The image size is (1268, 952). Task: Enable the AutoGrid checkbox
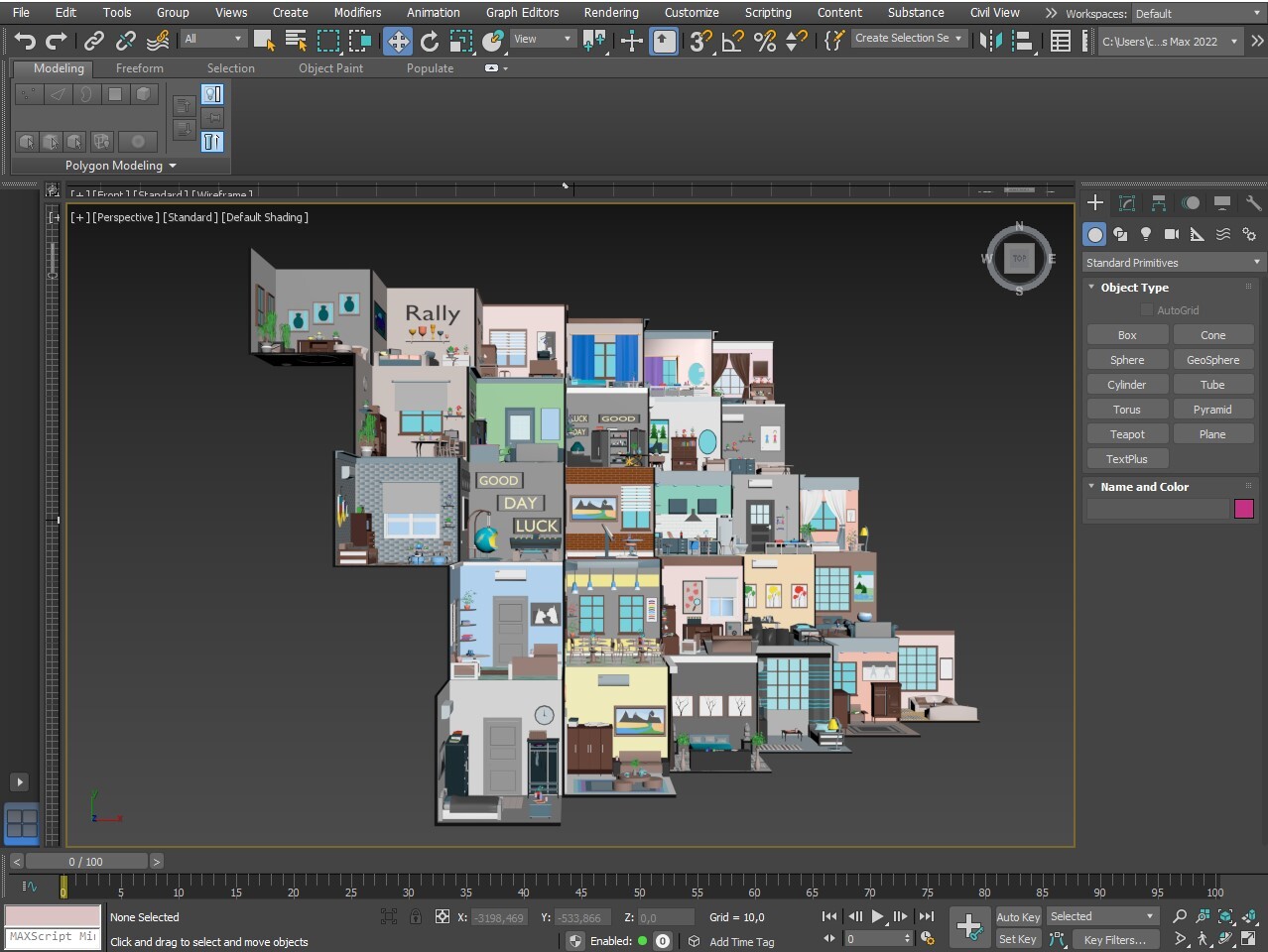(x=1147, y=309)
